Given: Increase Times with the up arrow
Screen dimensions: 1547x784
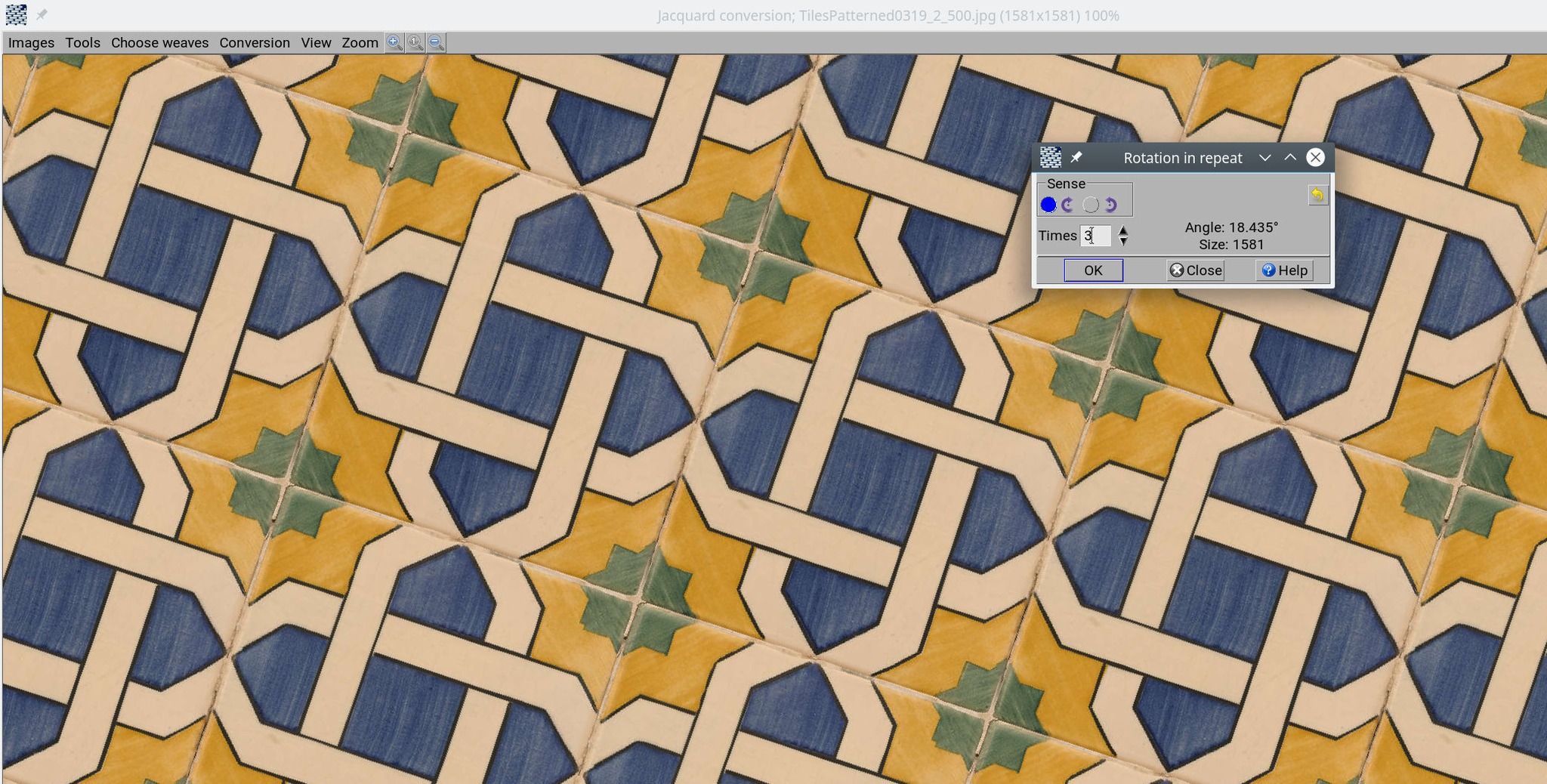Looking at the screenshot, I should [1123, 230].
